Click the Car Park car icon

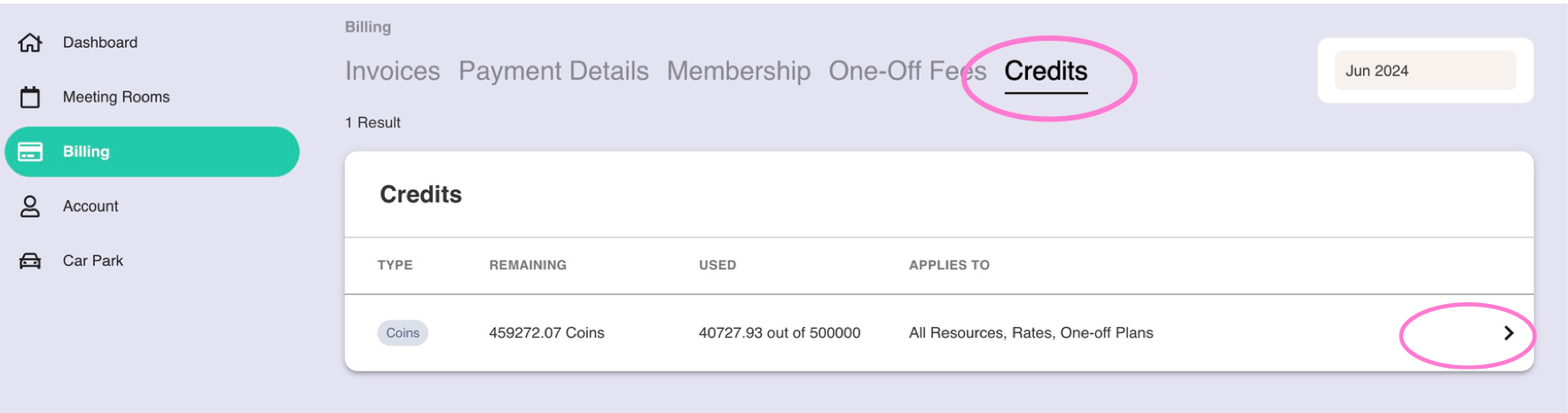[30, 261]
